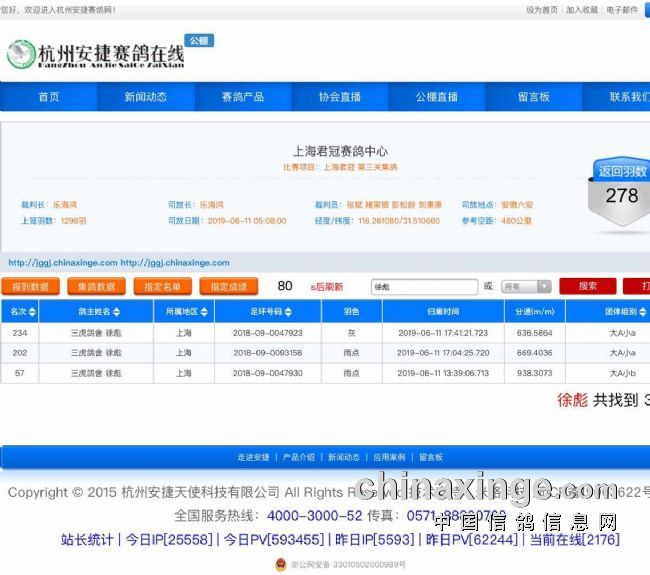Image resolution: width=650 pixels, height=575 pixels.
Task: Click the 羽色 column header
Action: [352, 312]
